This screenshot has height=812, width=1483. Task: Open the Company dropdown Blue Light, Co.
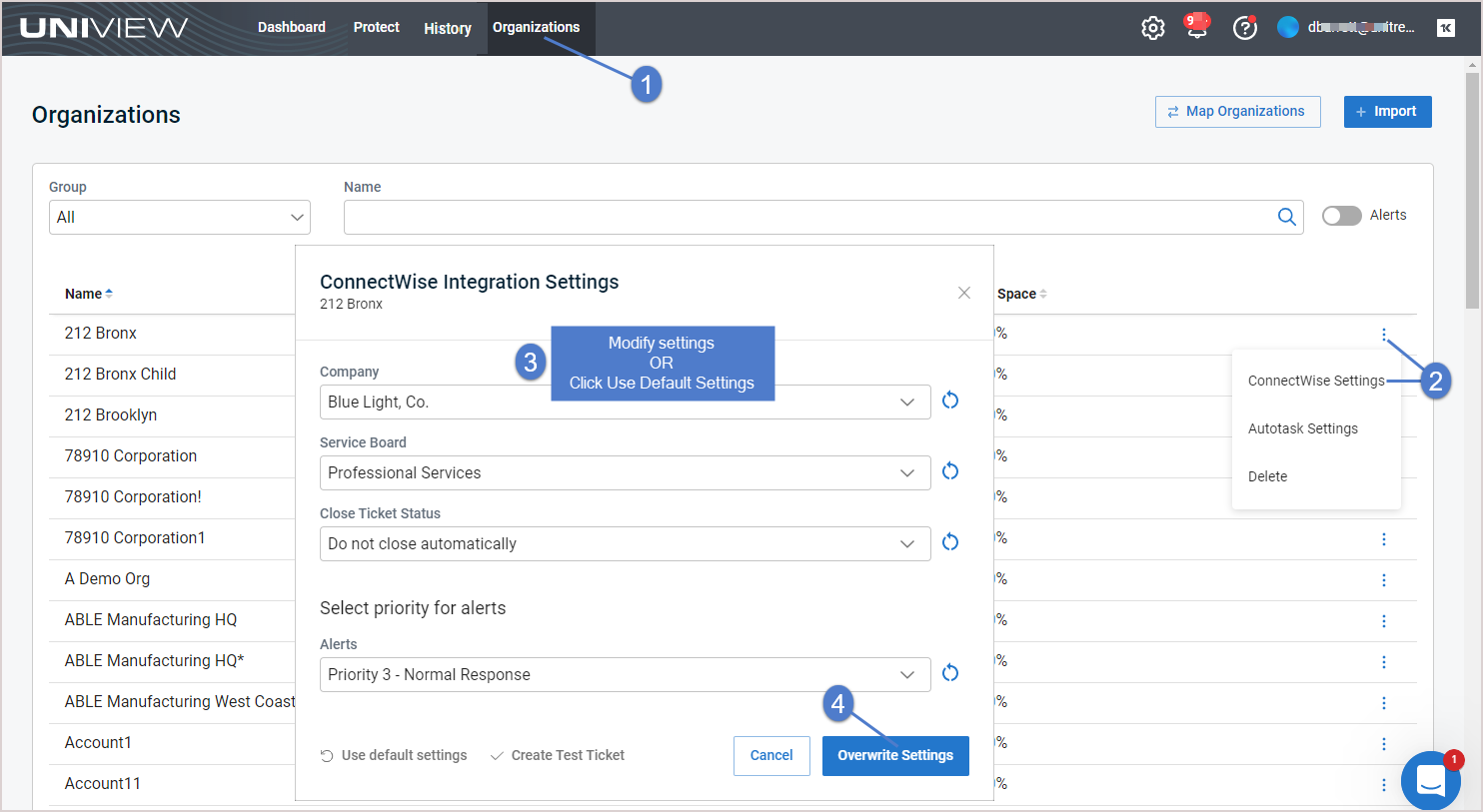coord(626,402)
